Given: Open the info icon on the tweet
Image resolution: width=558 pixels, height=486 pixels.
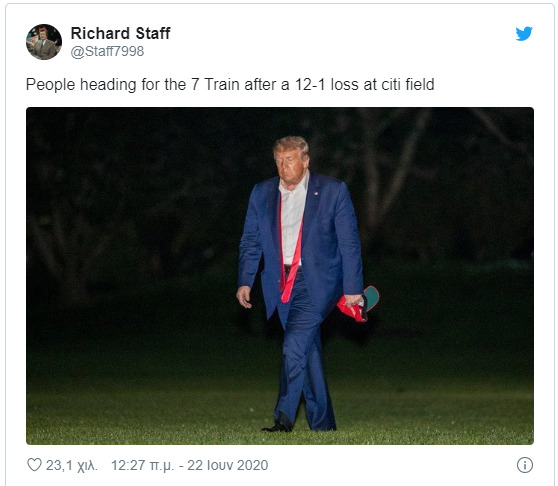Looking at the screenshot, I should [x=525, y=465].
